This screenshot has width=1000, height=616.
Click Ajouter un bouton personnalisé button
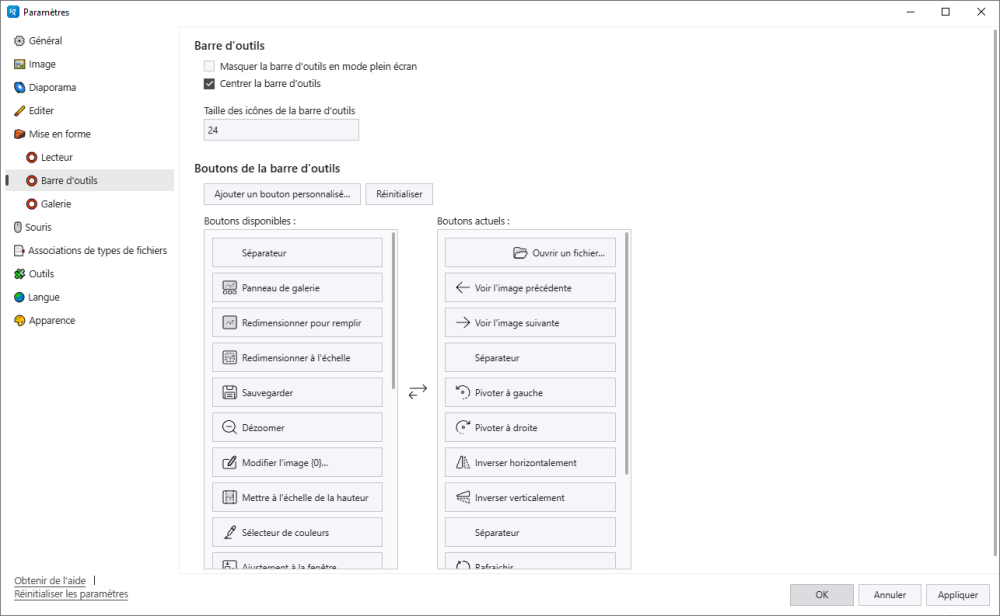click(281, 194)
